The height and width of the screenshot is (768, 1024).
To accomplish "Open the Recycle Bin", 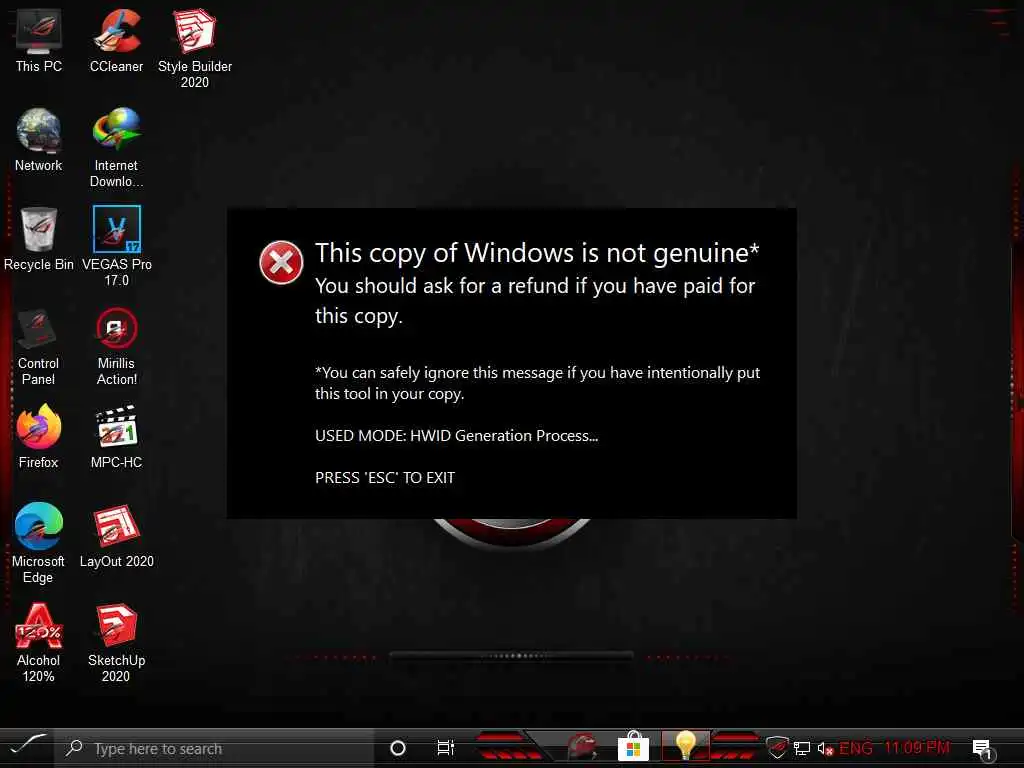I will click(x=39, y=239).
